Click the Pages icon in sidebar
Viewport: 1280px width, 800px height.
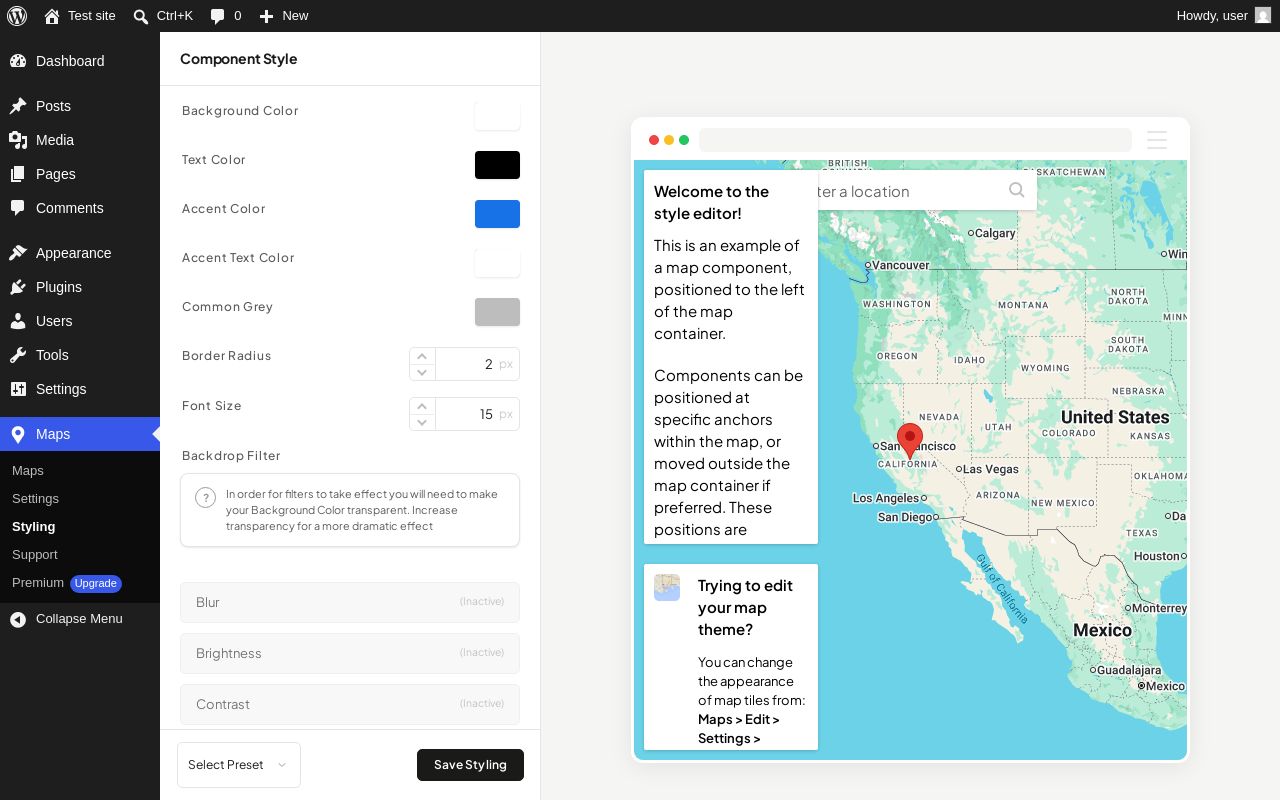click(x=18, y=174)
